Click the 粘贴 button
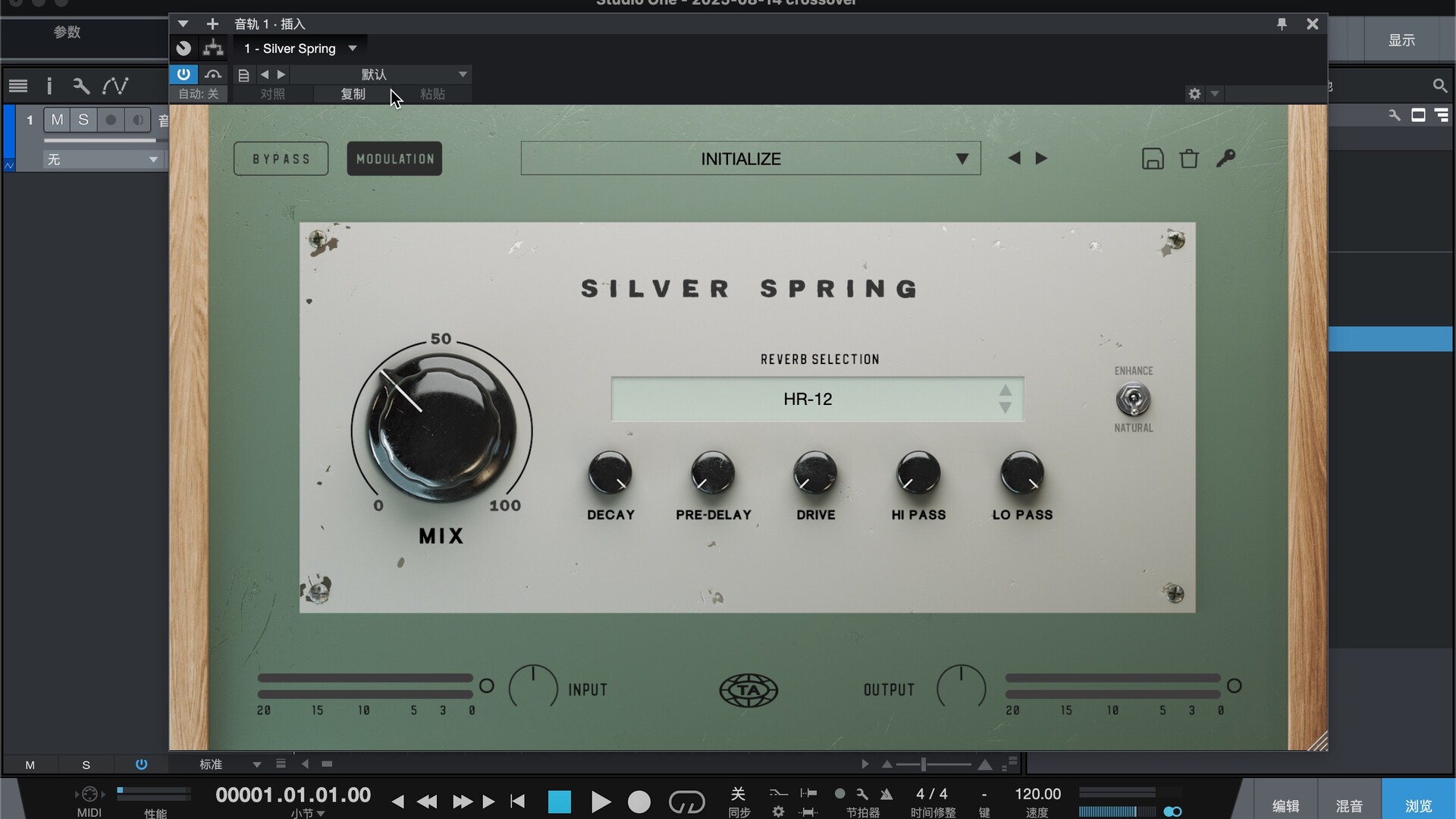This screenshot has width=1456, height=819. (x=432, y=94)
